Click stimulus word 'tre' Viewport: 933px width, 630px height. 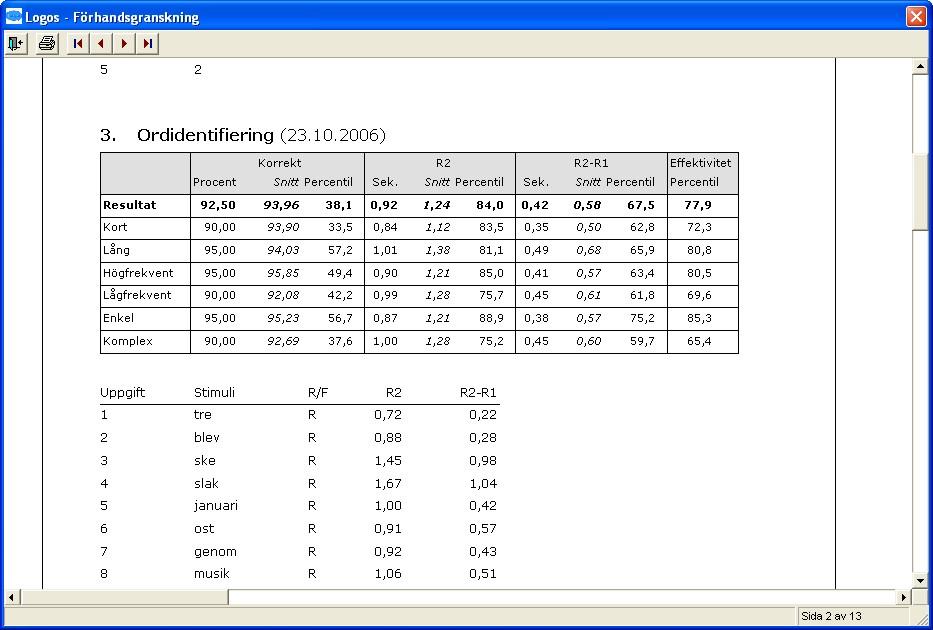click(x=203, y=415)
